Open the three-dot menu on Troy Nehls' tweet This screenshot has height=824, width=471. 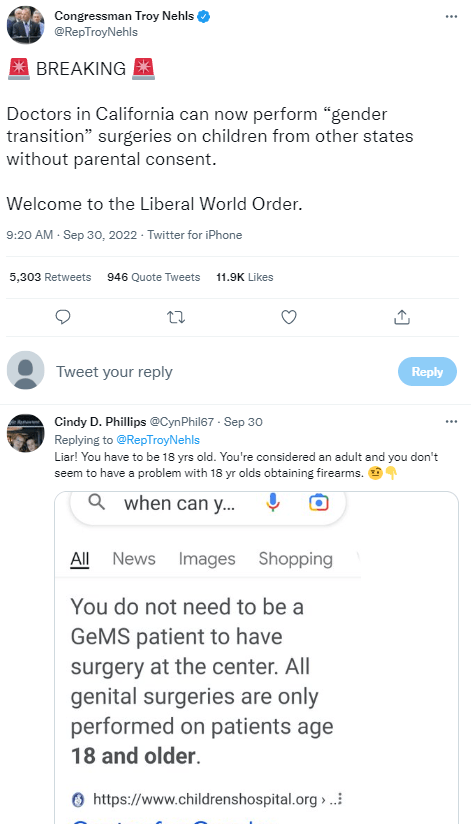point(451,16)
